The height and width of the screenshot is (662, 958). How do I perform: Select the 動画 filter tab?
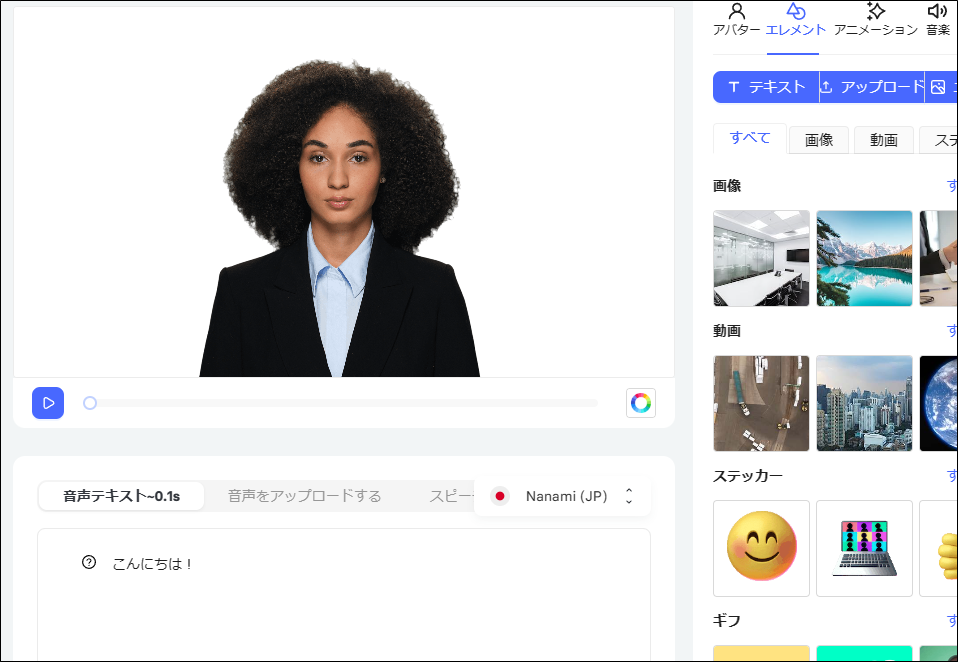point(883,140)
